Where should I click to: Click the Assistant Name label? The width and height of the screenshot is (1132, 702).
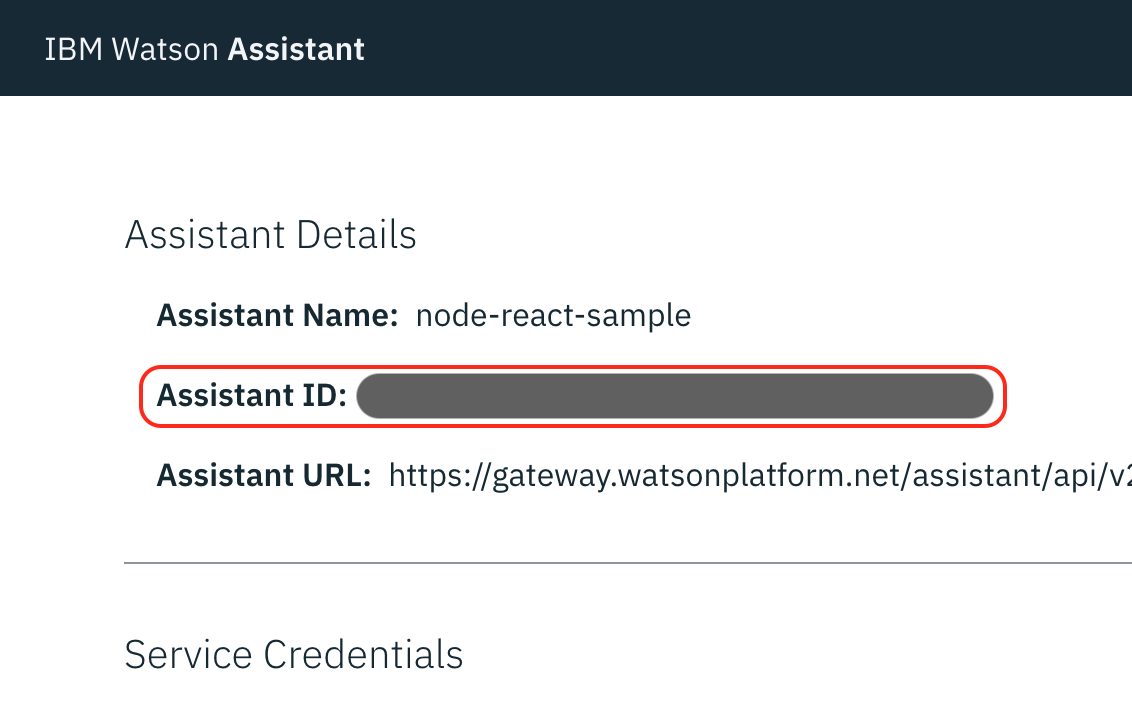point(278,316)
